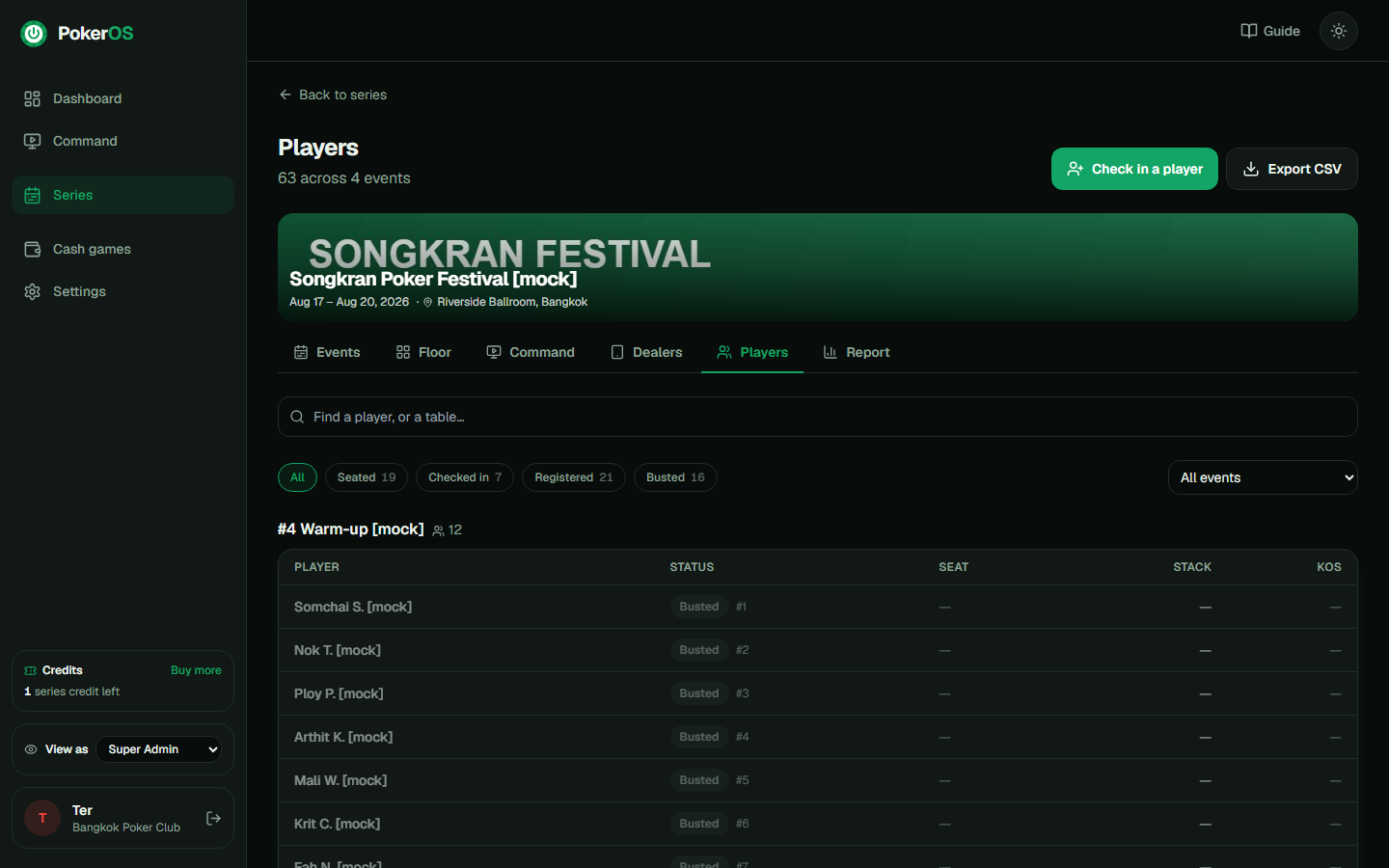The height and width of the screenshot is (868, 1389).
Task: Switch to the Dealers tab
Action: pos(646,352)
